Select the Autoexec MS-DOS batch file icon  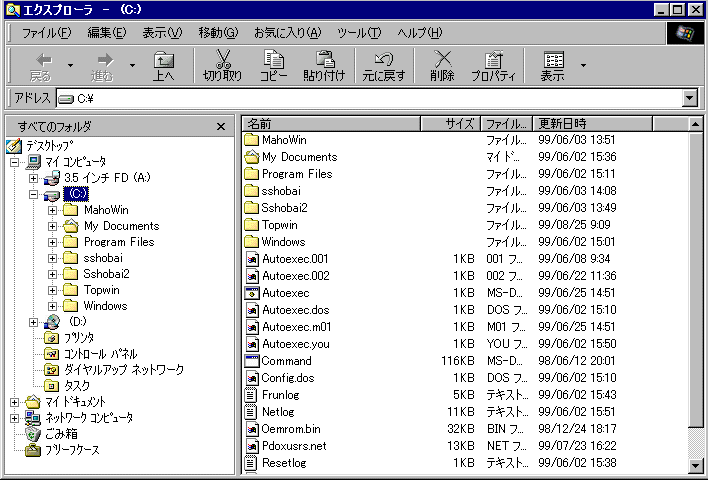tap(252, 293)
